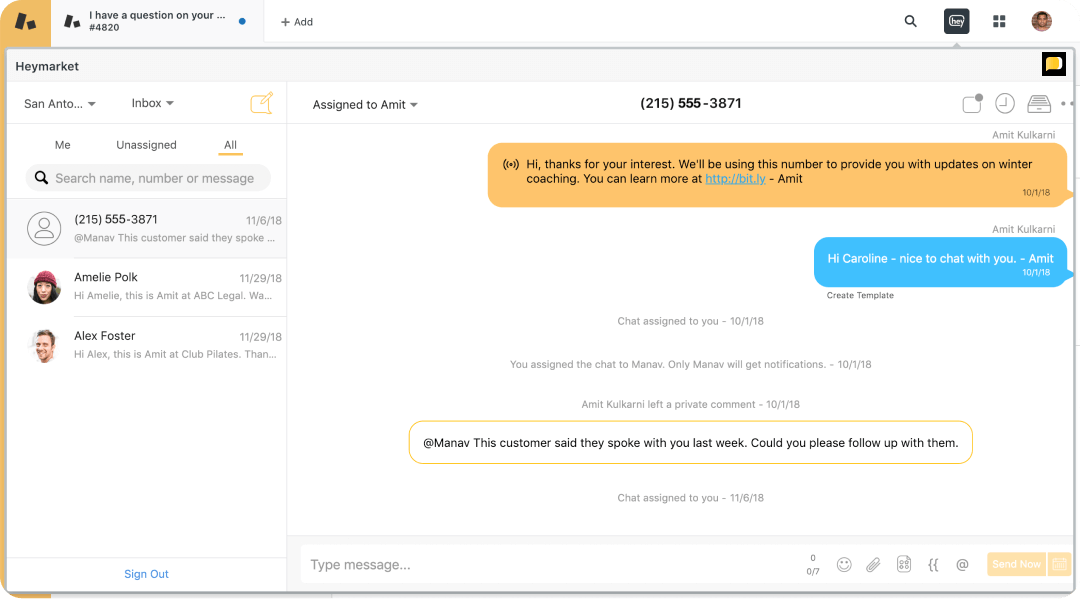
Task: Mention a teammate with the @ icon
Action: point(962,565)
